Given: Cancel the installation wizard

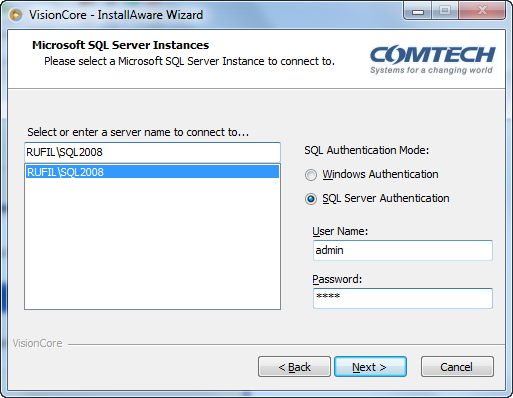Looking at the screenshot, I should (x=457, y=367).
